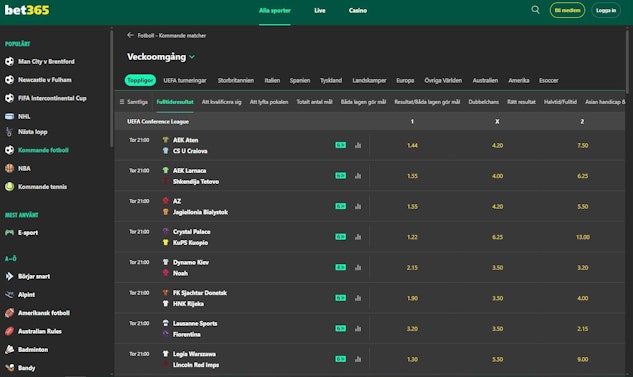Open stats chart icon for AZ match
This screenshot has width=633, height=377.
[x=358, y=206]
